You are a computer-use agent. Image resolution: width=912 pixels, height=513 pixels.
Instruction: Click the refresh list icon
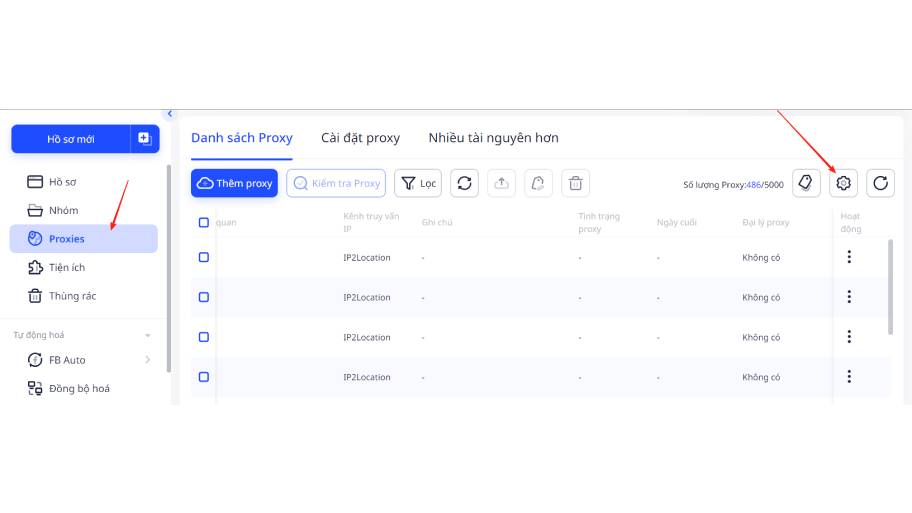[881, 183]
